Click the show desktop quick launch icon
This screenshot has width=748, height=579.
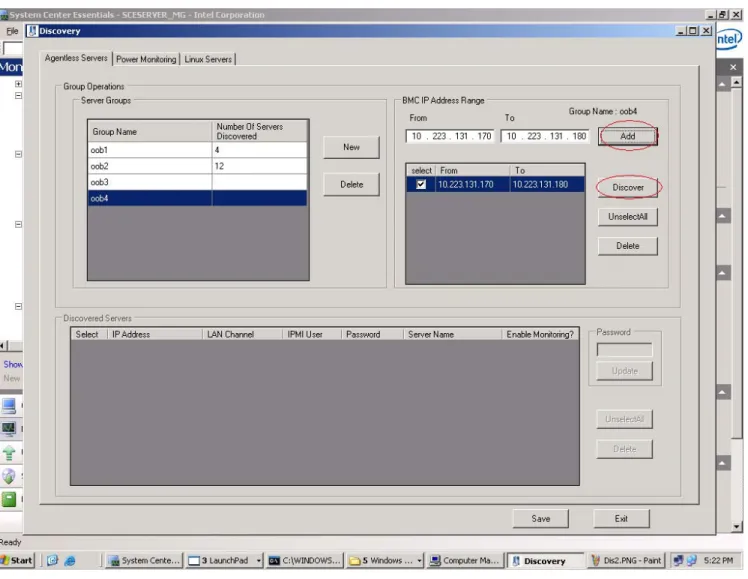(x=52, y=561)
